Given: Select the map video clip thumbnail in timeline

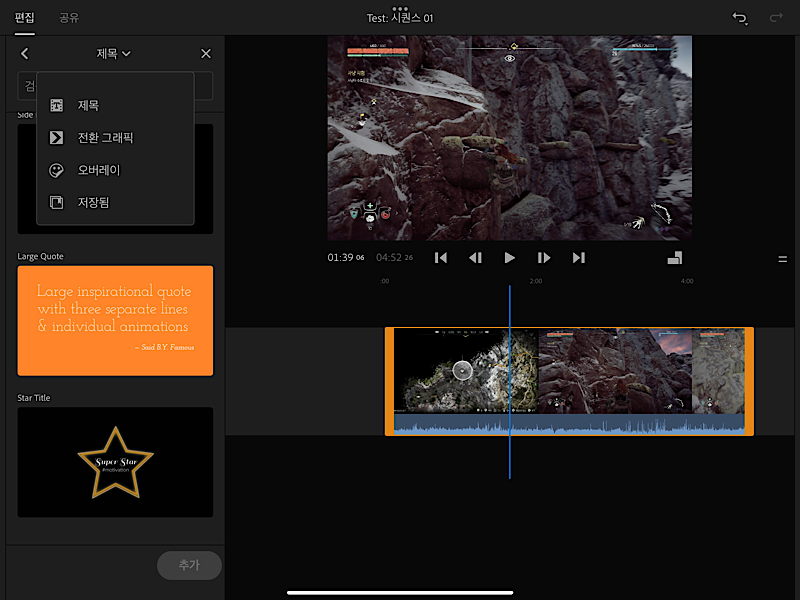Looking at the screenshot, I should click(466, 371).
